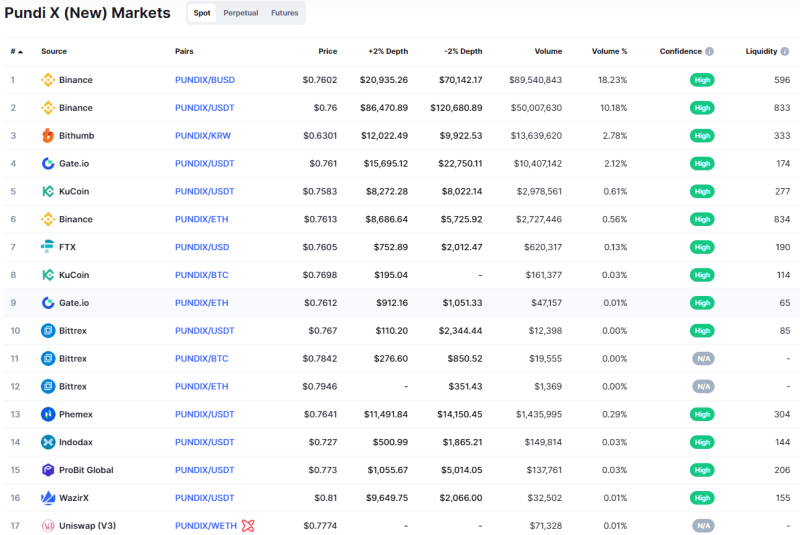The height and width of the screenshot is (535, 800).
Task: Sort by Price column header
Action: pyautogui.click(x=328, y=52)
